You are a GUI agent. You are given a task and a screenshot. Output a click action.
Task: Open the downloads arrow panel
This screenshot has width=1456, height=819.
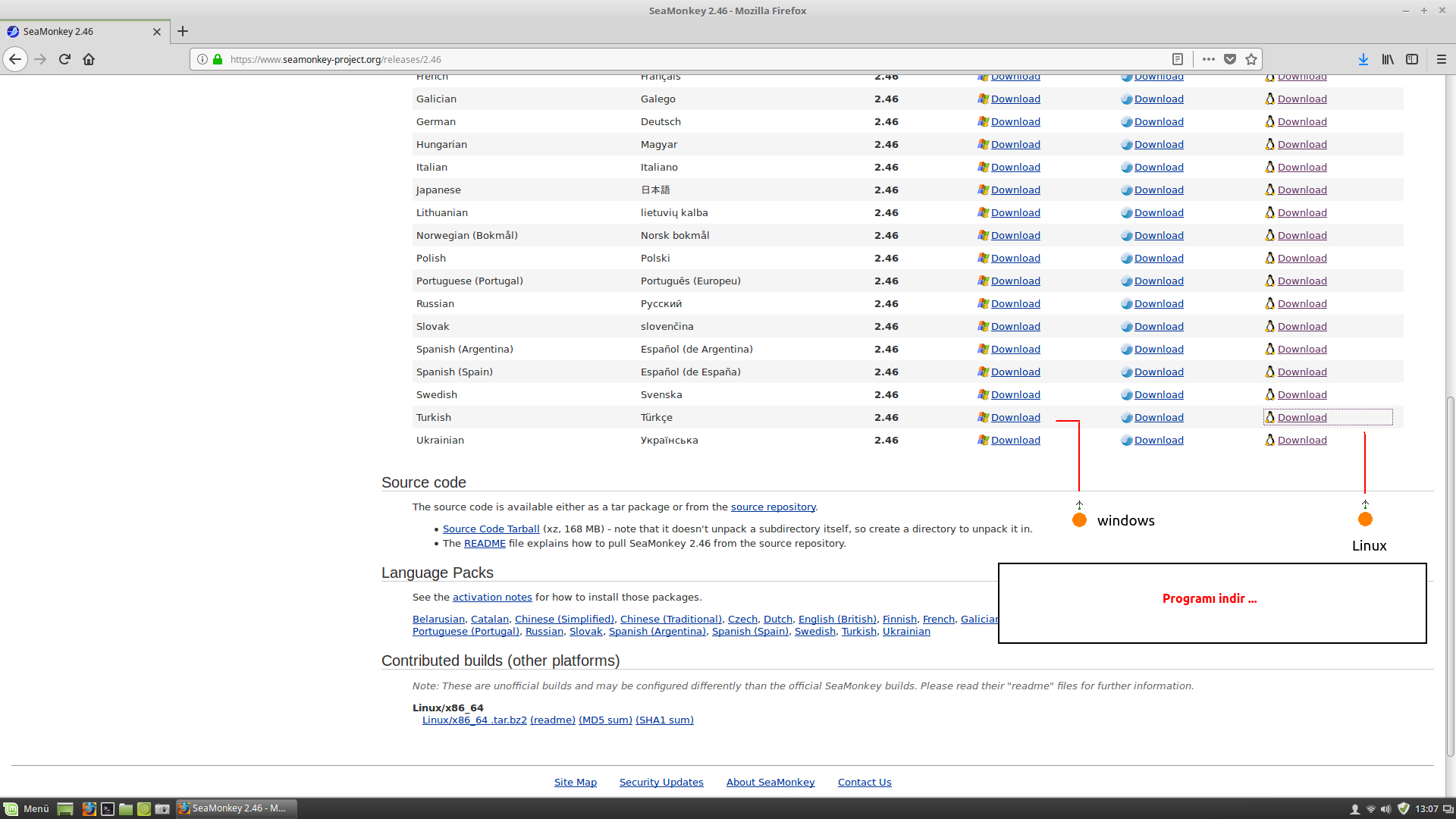click(1363, 59)
